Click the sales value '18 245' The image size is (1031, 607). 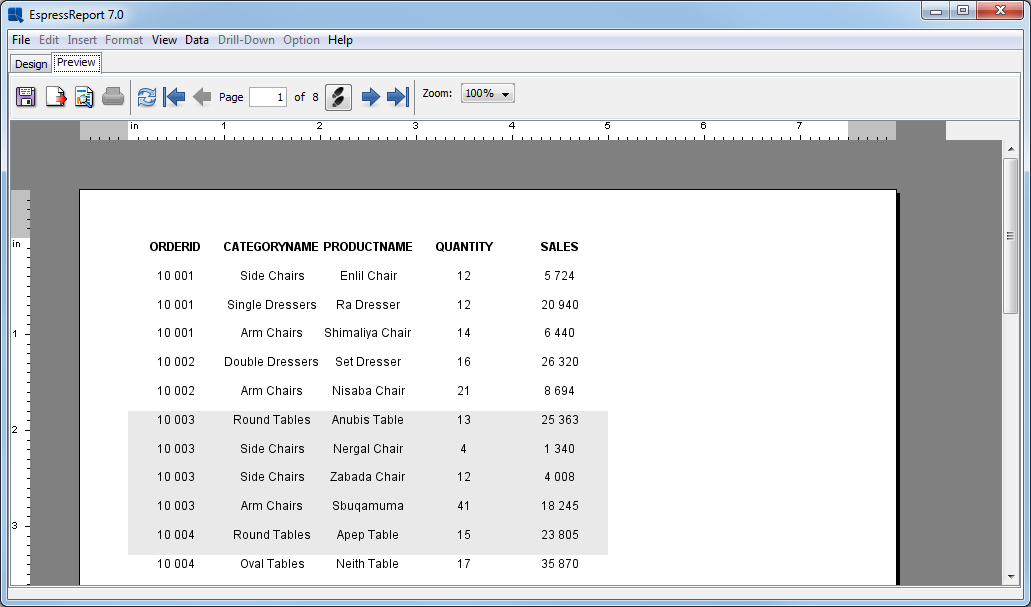560,506
